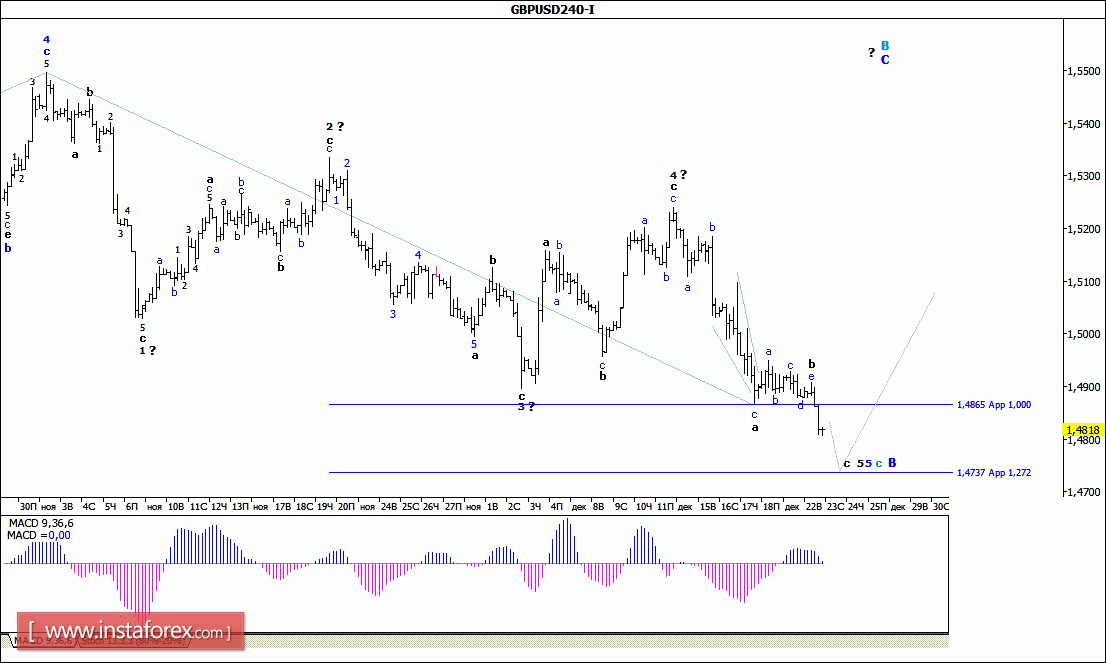Screen dimensions: 1106x663
Task: Click the 1,5500 price scale label
Action: click(x=1084, y=71)
